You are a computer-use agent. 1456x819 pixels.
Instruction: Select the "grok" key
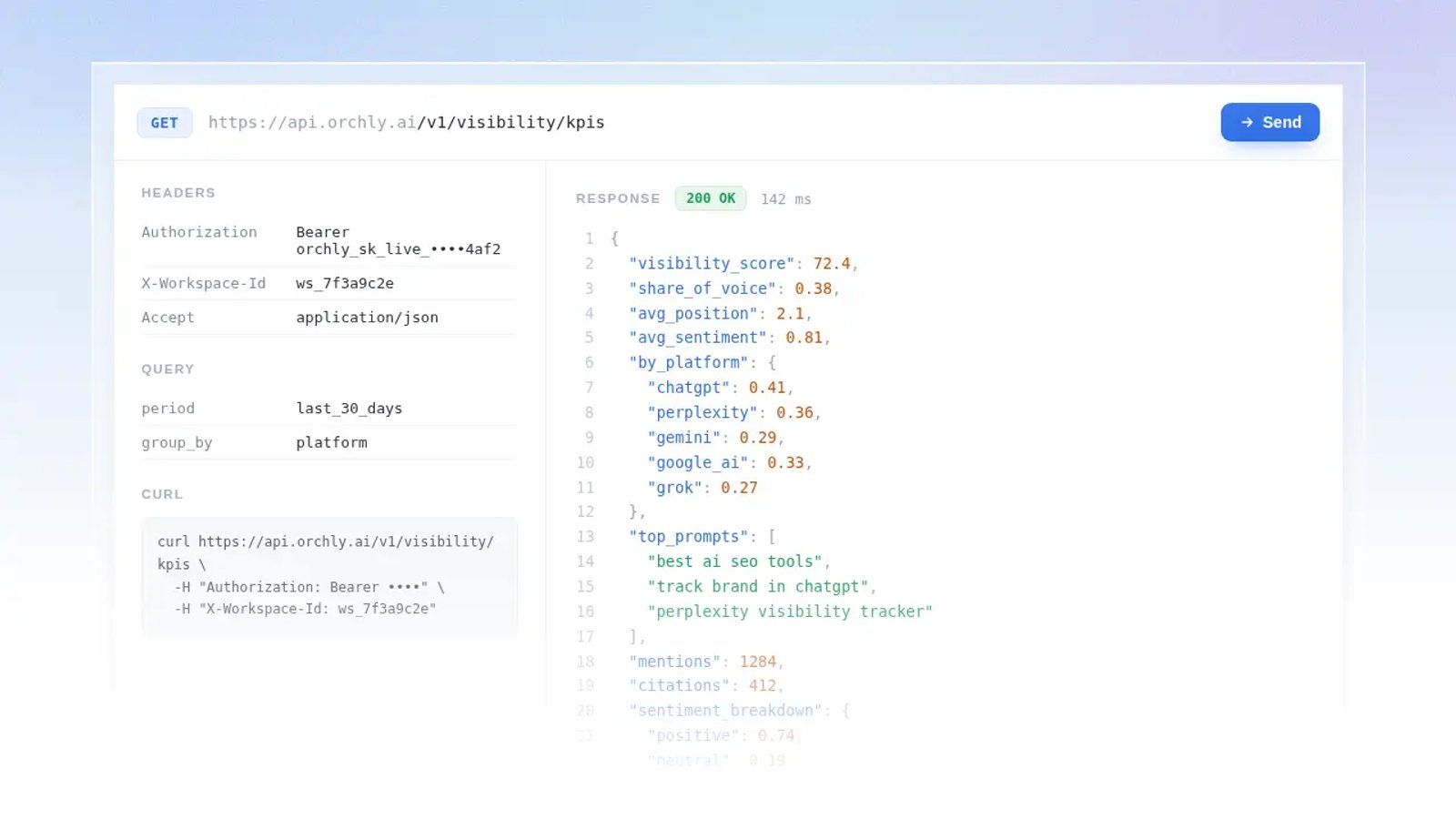[x=675, y=488]
